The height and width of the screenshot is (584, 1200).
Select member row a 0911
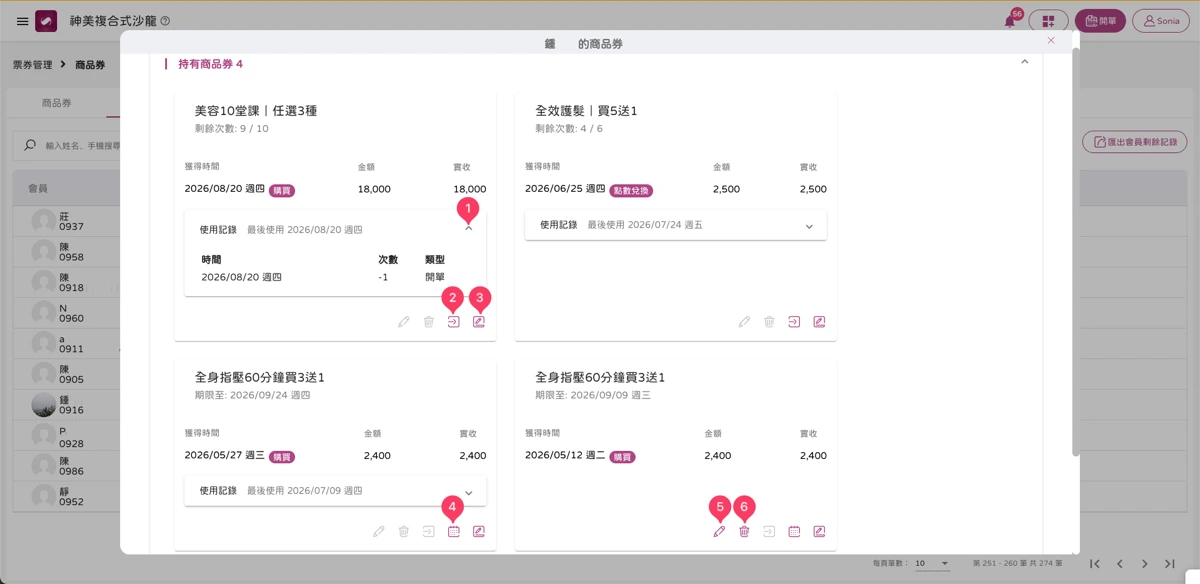(x=66, y=344)
